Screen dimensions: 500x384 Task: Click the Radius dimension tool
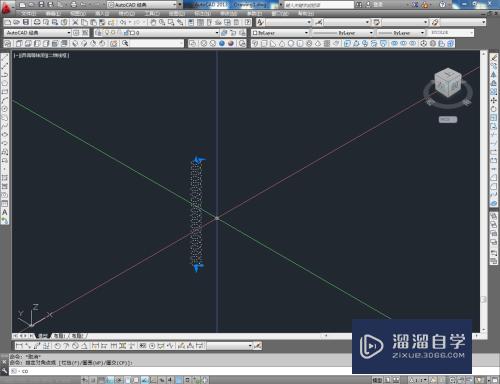tap(57, 346)
